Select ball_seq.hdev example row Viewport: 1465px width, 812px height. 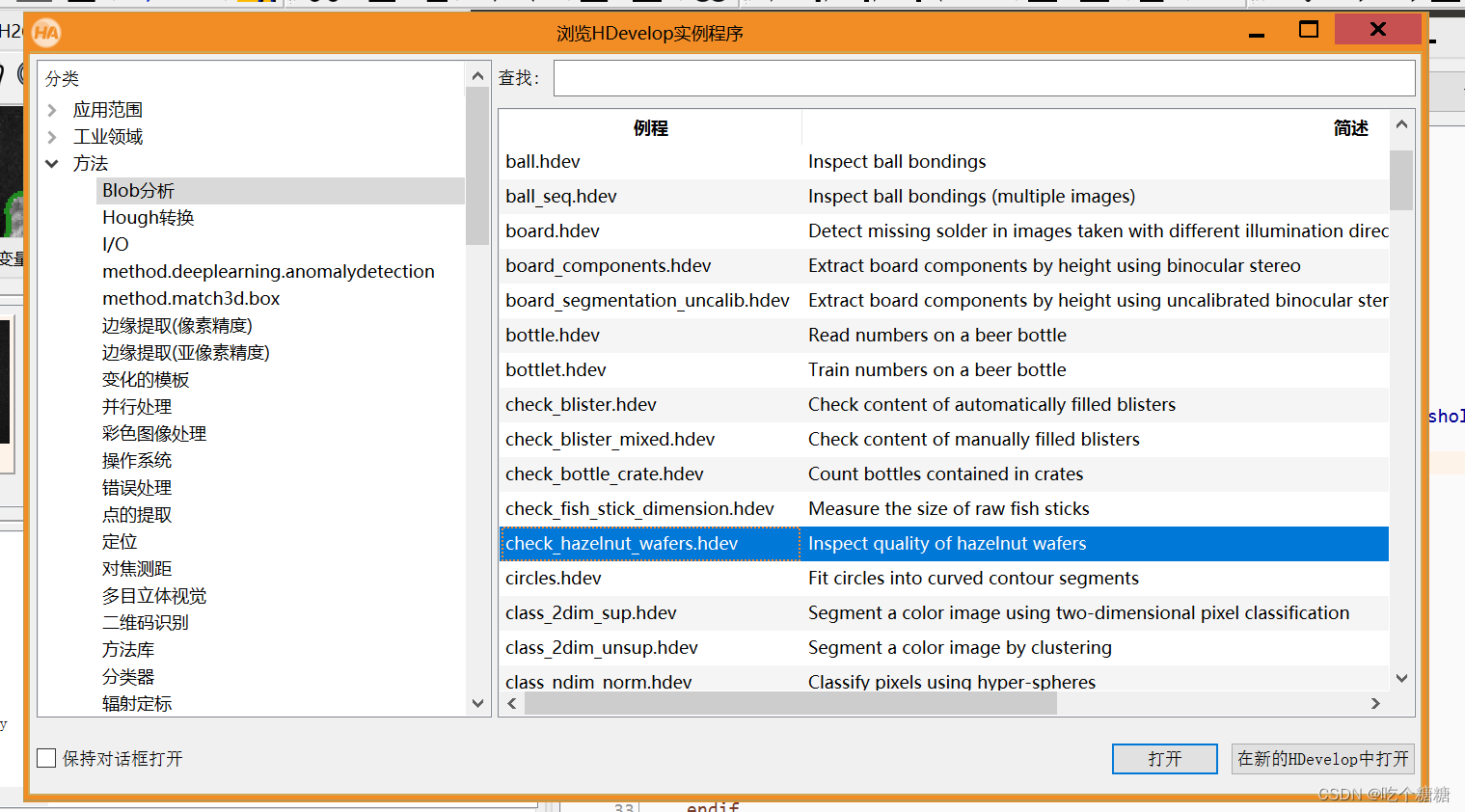click(944, 197)
